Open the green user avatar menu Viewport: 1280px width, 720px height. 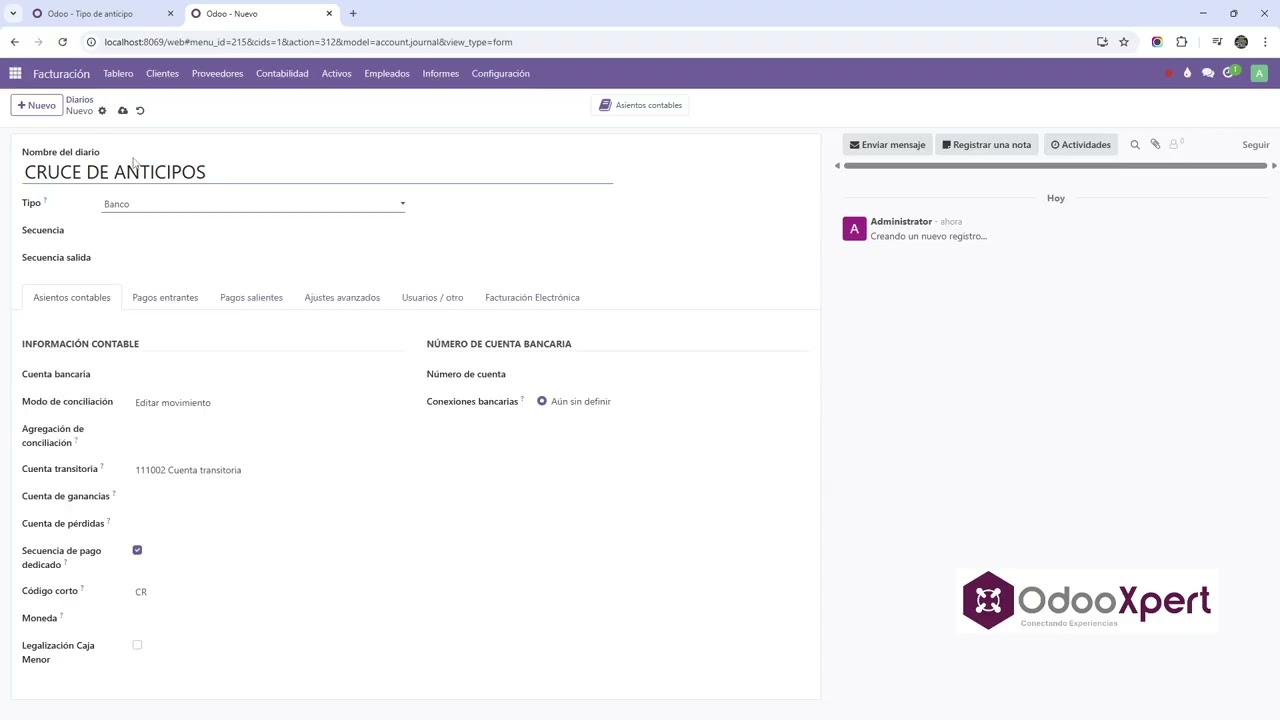click(1259, 73)
